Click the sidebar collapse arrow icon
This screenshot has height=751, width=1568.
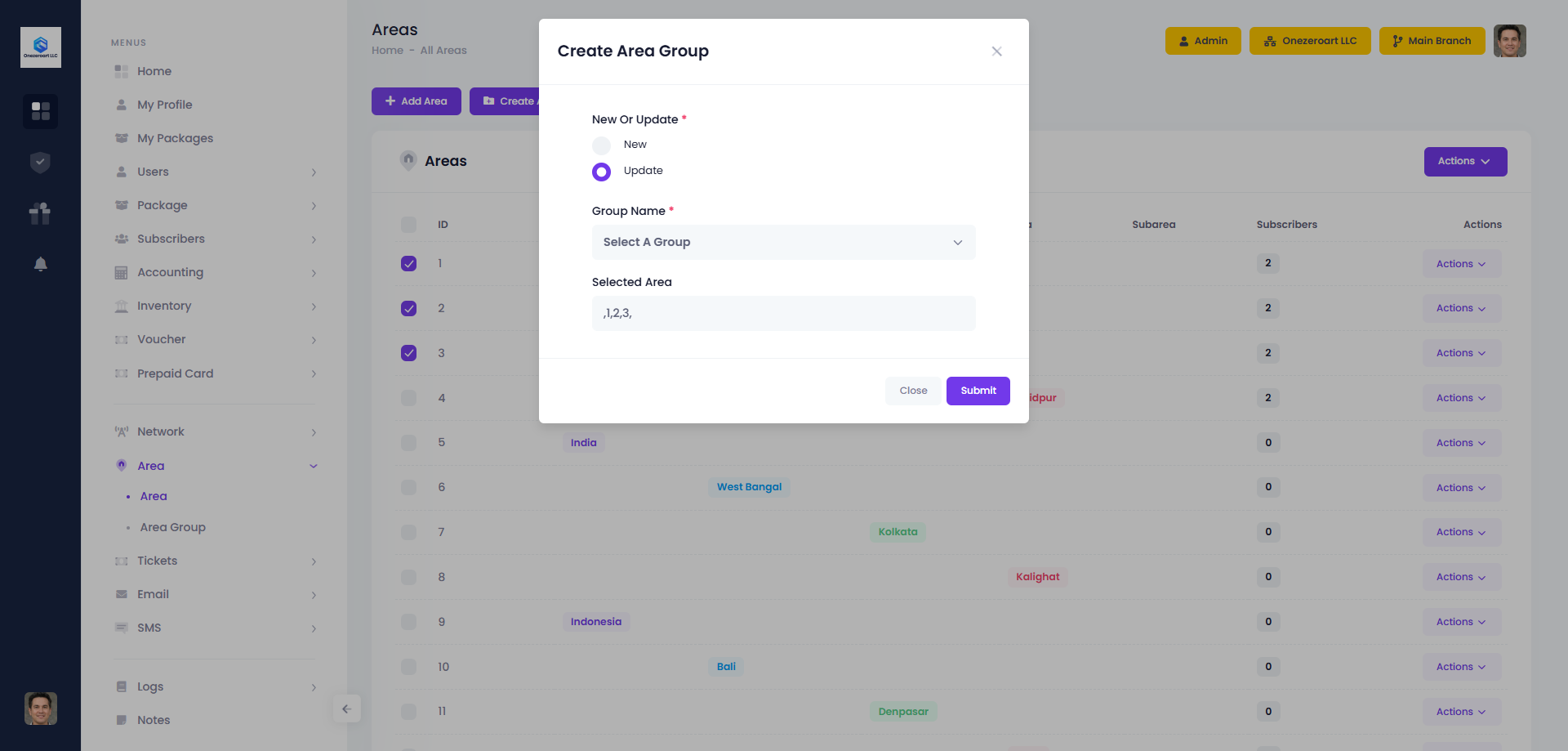[346, 709]
